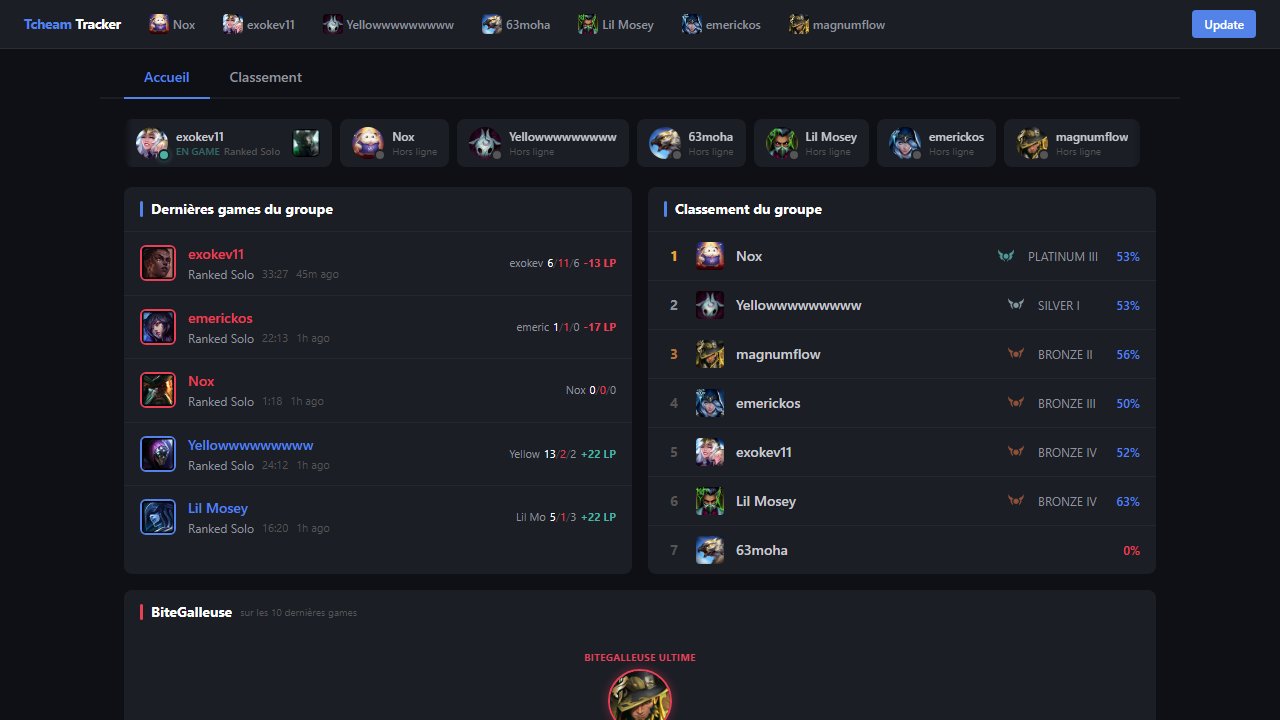The height and width of the screenshot is (720, 1280).
Task: Click the 63moha row with 0% winrate
Action: (902, 550)
